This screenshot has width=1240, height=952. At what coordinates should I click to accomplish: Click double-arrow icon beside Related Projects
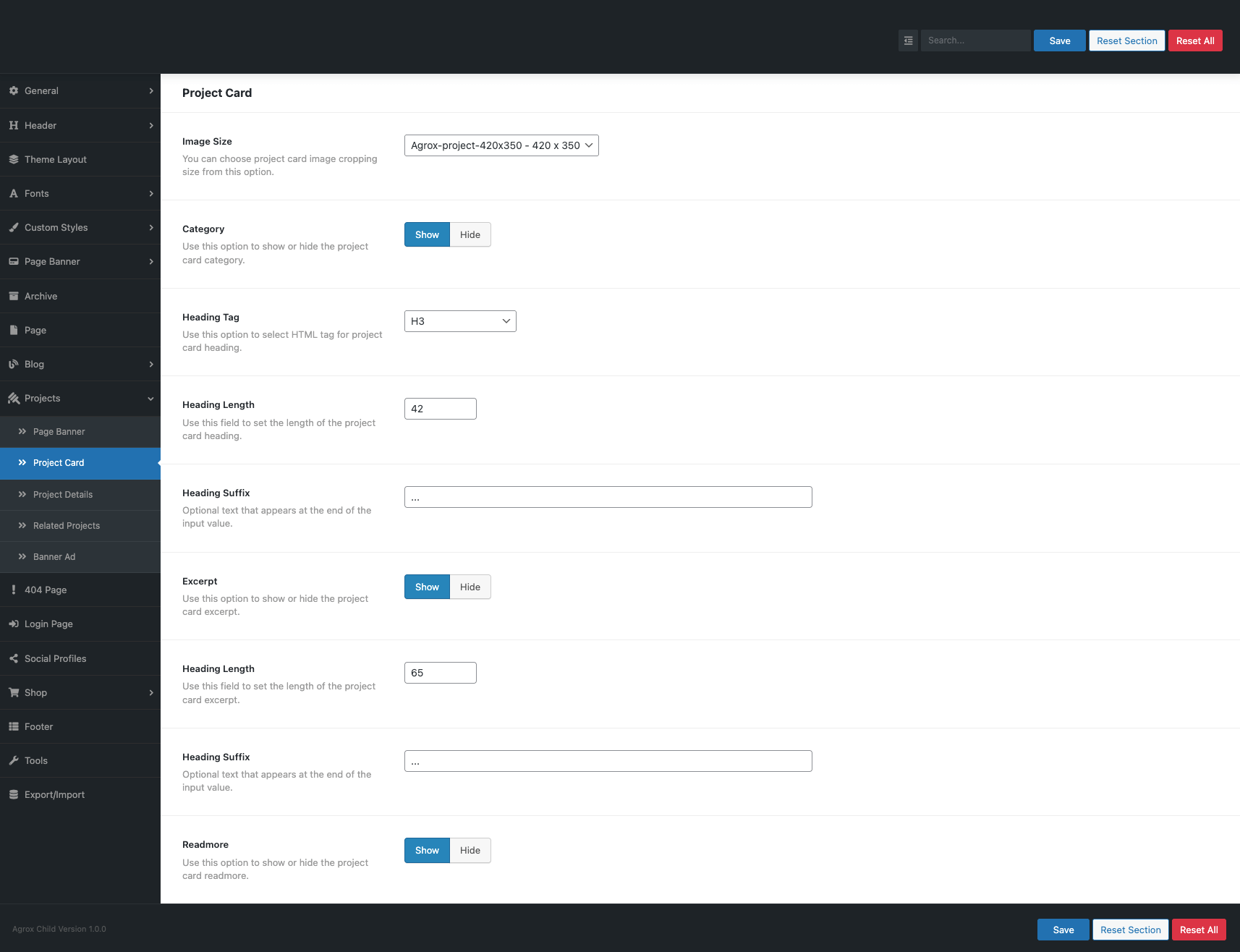pyautogui.click(x=22, y=525)
